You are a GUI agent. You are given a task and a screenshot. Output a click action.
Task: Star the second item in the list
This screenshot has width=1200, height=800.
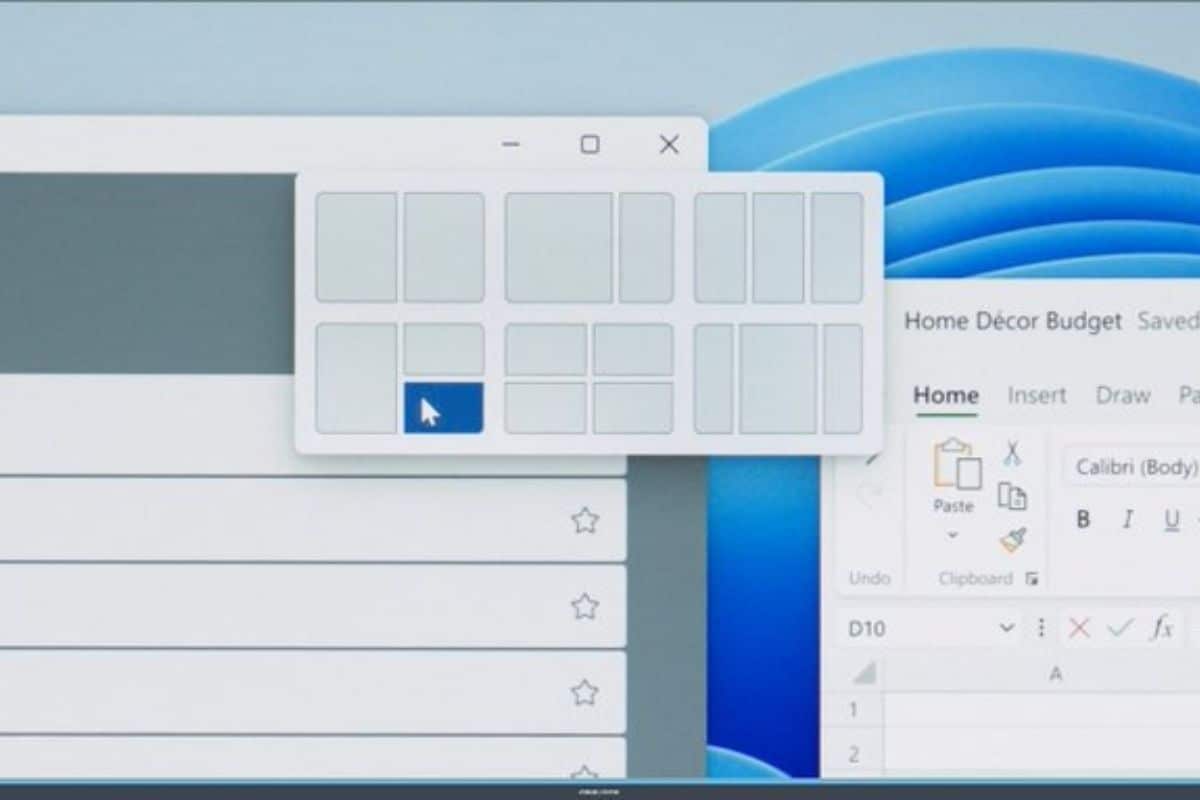point(584,607)
